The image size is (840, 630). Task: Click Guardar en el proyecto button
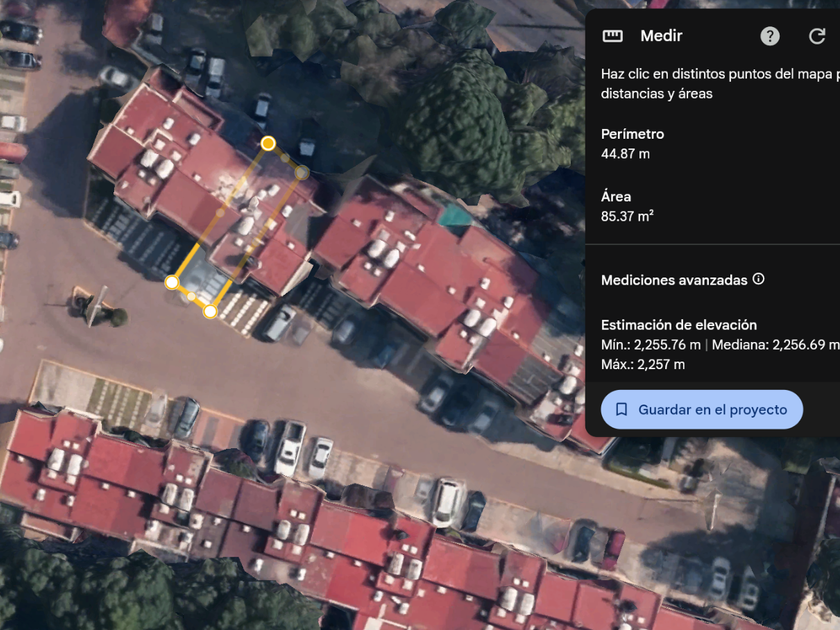point(702,409)
